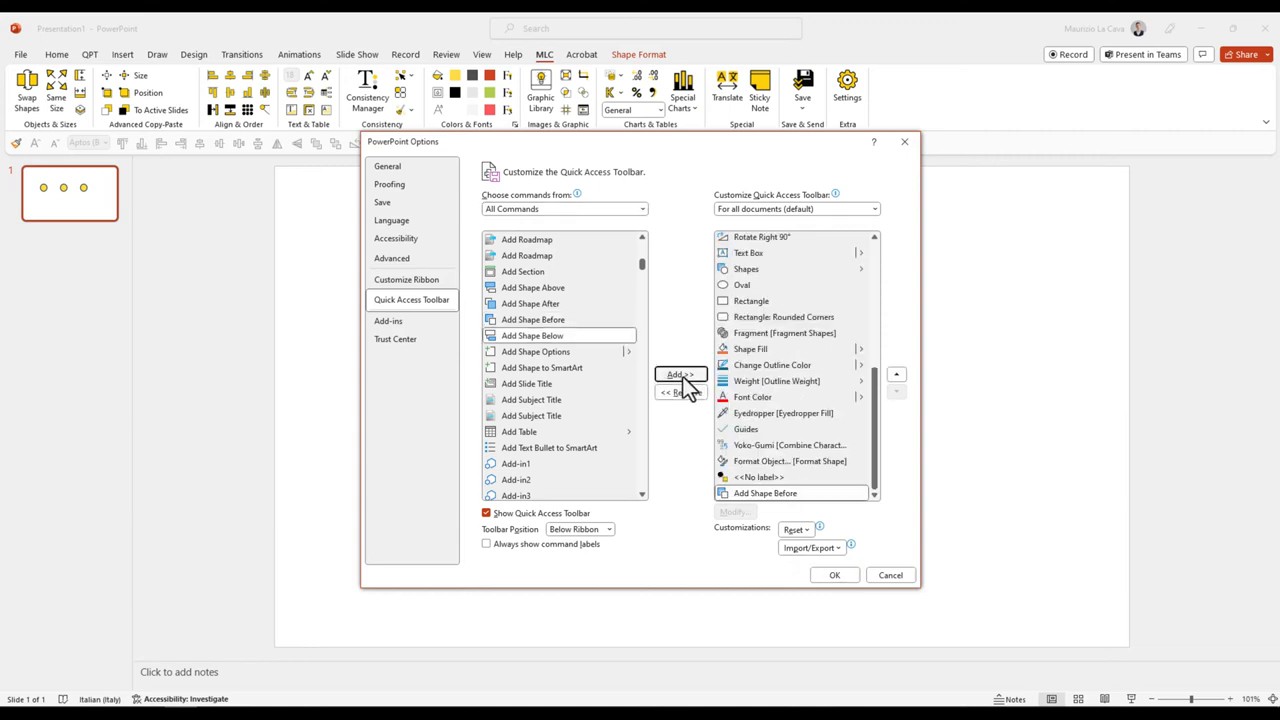Switch to Slide Sorter view icon
This screenshot has height=720, width=1280.
pyautogui.click(x=1078, y=699)
